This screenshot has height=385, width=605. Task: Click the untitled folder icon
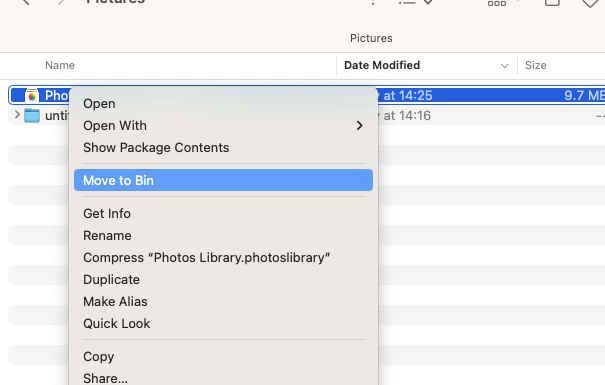click(x=32, y=115)
